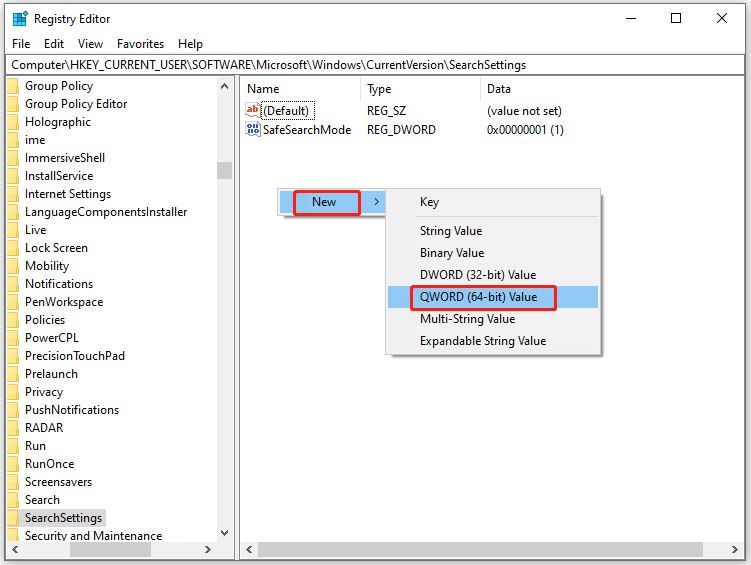Click the folder icon beside RunOnce

(x=13, y=464)
